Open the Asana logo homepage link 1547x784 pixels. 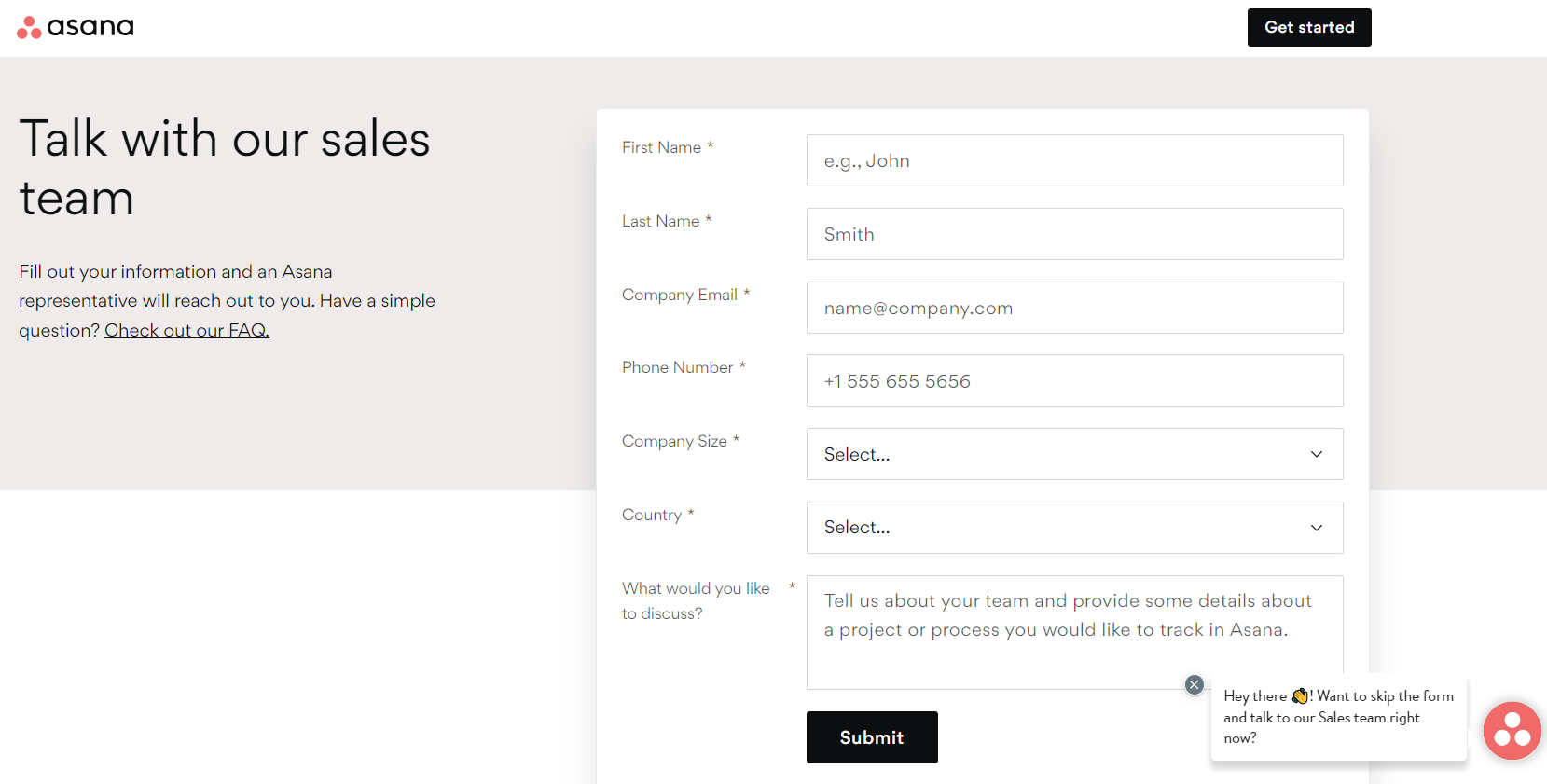76,27
